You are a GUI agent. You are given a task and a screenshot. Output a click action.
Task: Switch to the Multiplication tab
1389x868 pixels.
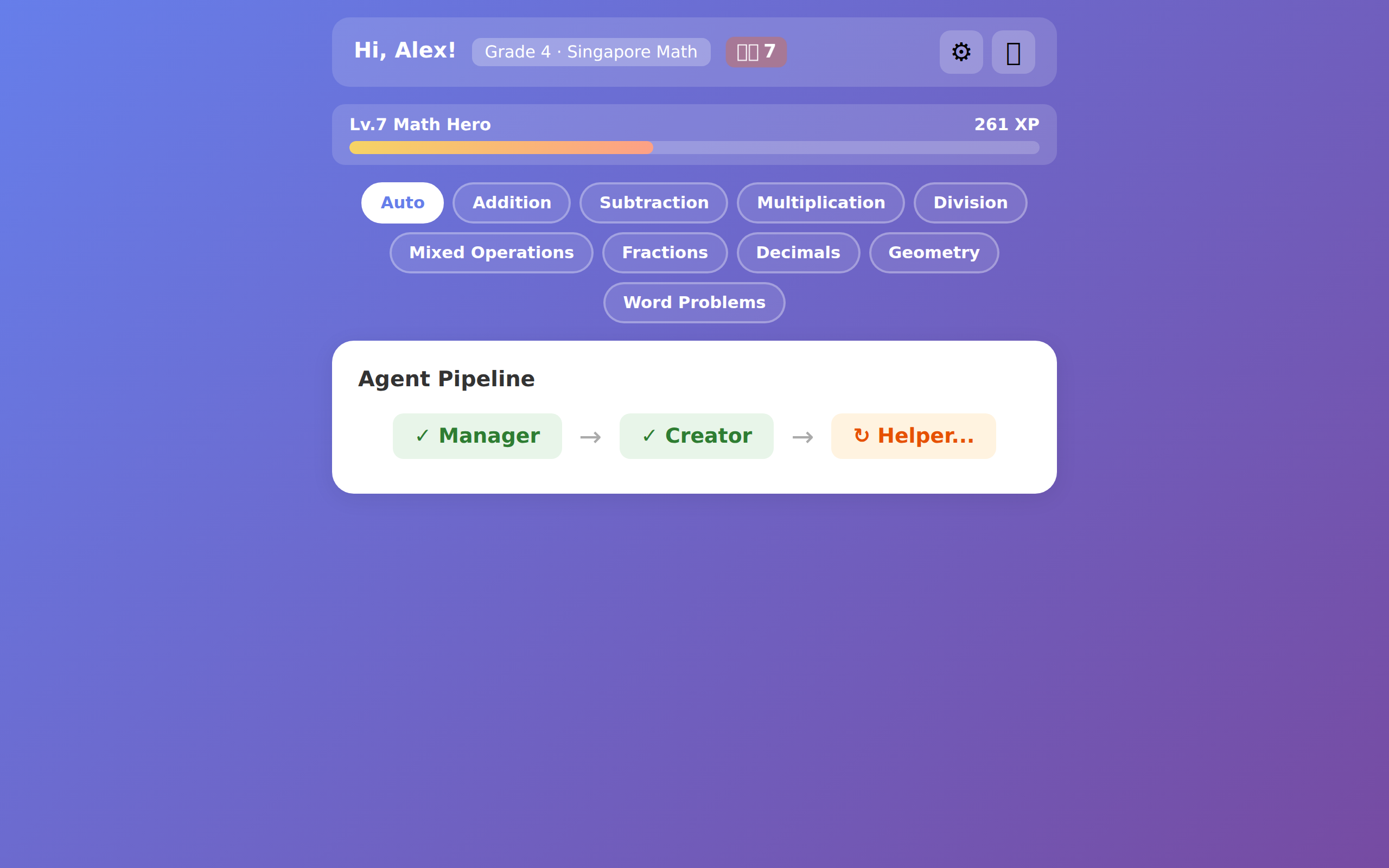point(821,203)
